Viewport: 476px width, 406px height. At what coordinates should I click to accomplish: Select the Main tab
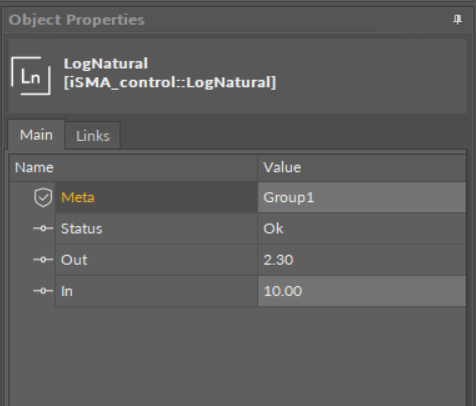tap(36, 135)
